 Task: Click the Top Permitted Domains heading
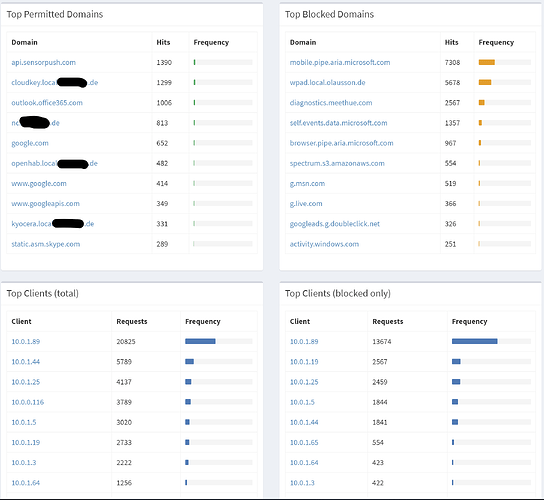(55, 14)
